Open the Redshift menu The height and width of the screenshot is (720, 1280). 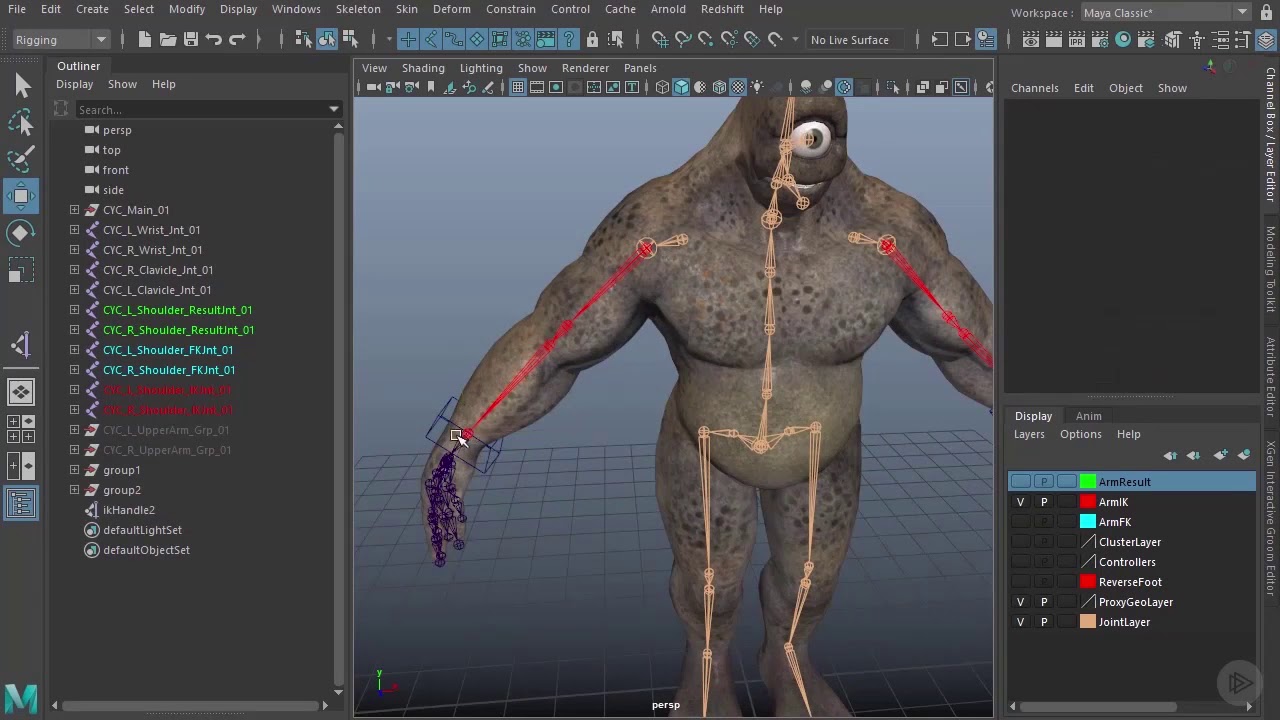click(722, 9)
